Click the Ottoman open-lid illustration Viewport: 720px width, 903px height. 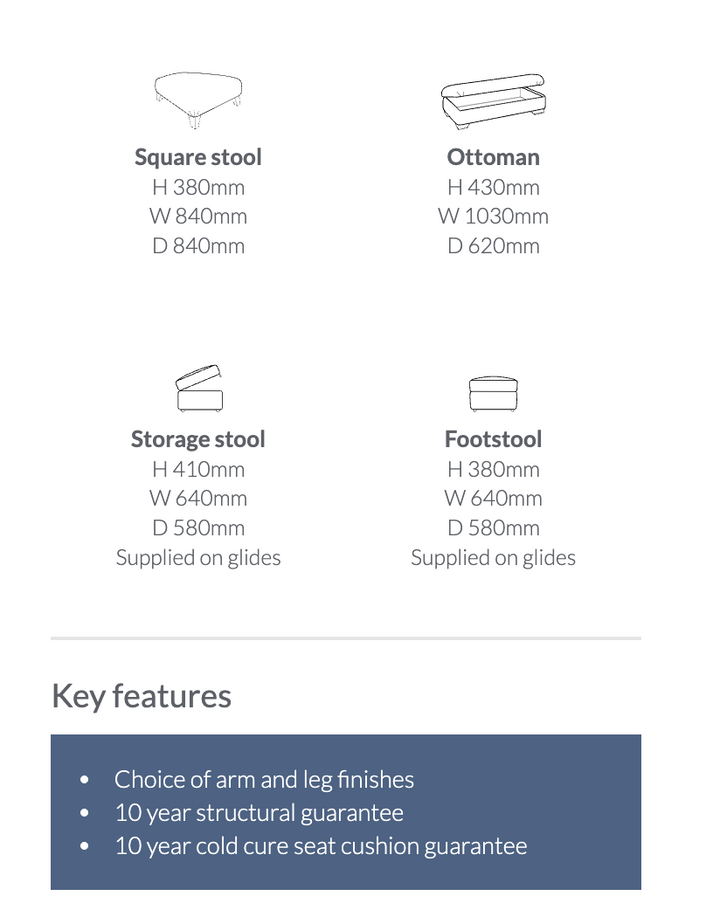point(493,101)
